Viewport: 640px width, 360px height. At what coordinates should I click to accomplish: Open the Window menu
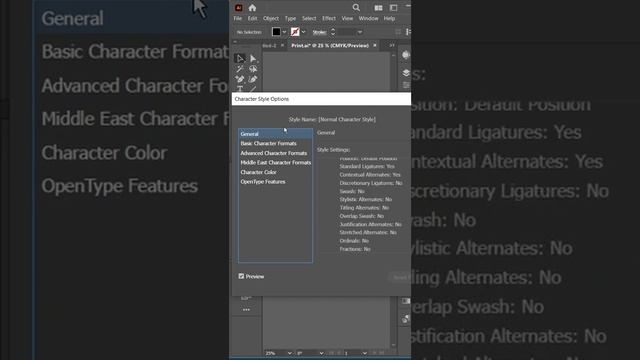tap(368, 18)
